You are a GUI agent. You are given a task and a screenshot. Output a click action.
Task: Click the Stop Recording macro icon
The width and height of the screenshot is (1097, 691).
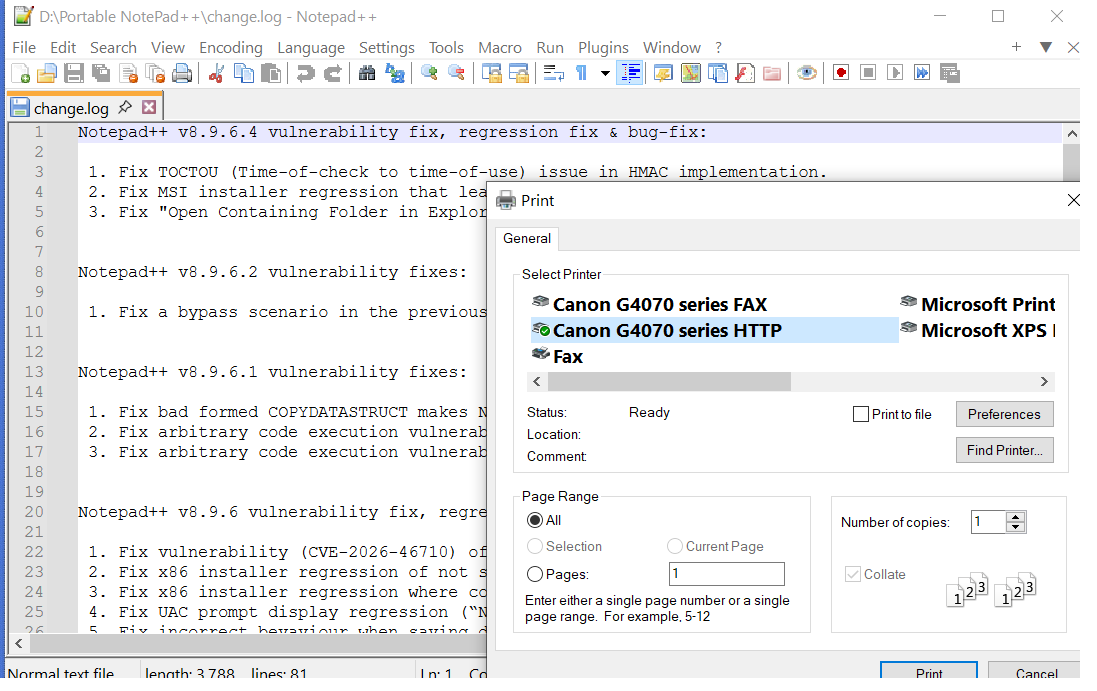coord(868,73)
